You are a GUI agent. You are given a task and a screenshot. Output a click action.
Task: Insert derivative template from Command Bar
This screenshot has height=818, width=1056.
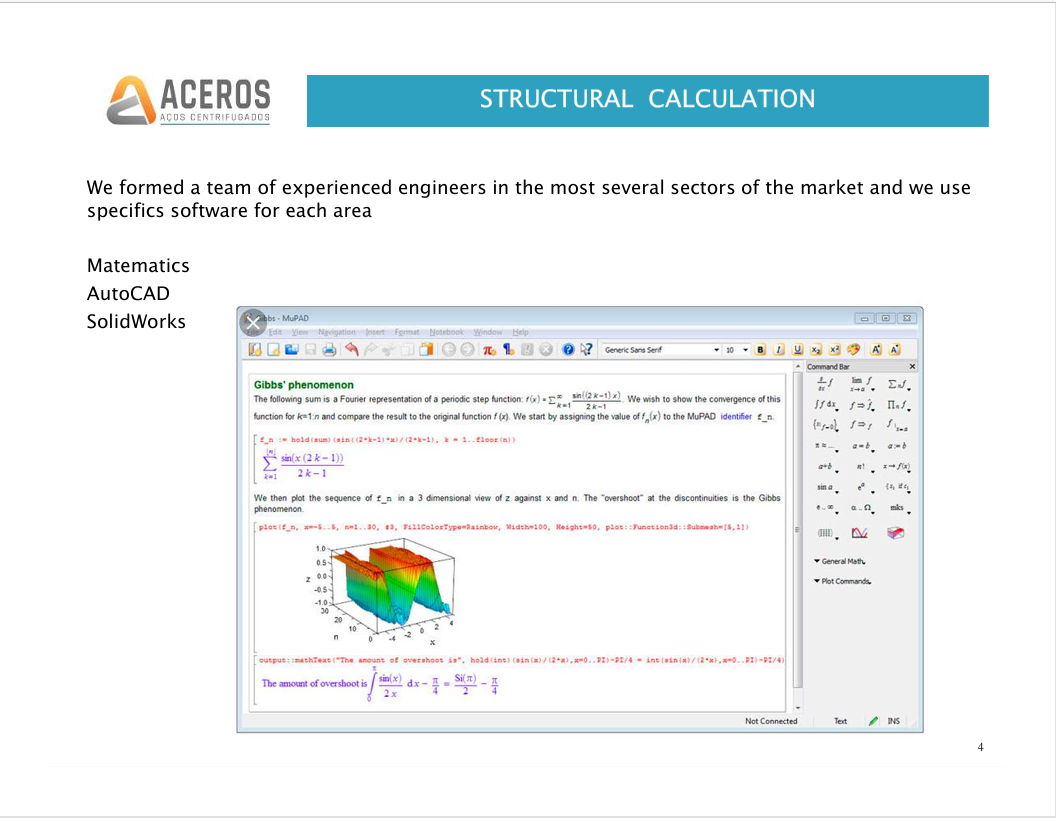[x=826, y=384]
